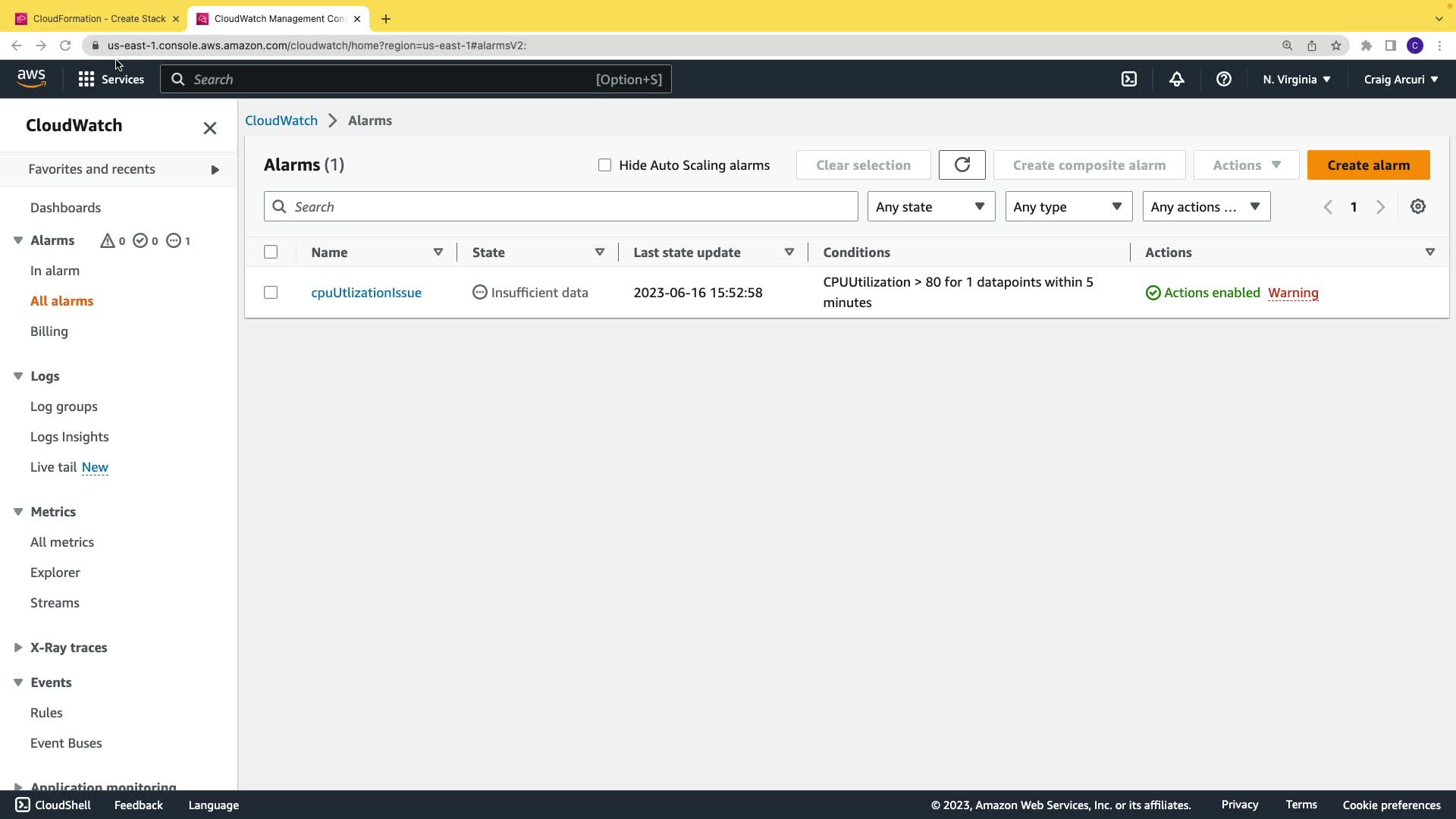Viewport: 1456px width, 819px height.
Task: Click the Create alarm button
Action: click(x=1368, y=165)
